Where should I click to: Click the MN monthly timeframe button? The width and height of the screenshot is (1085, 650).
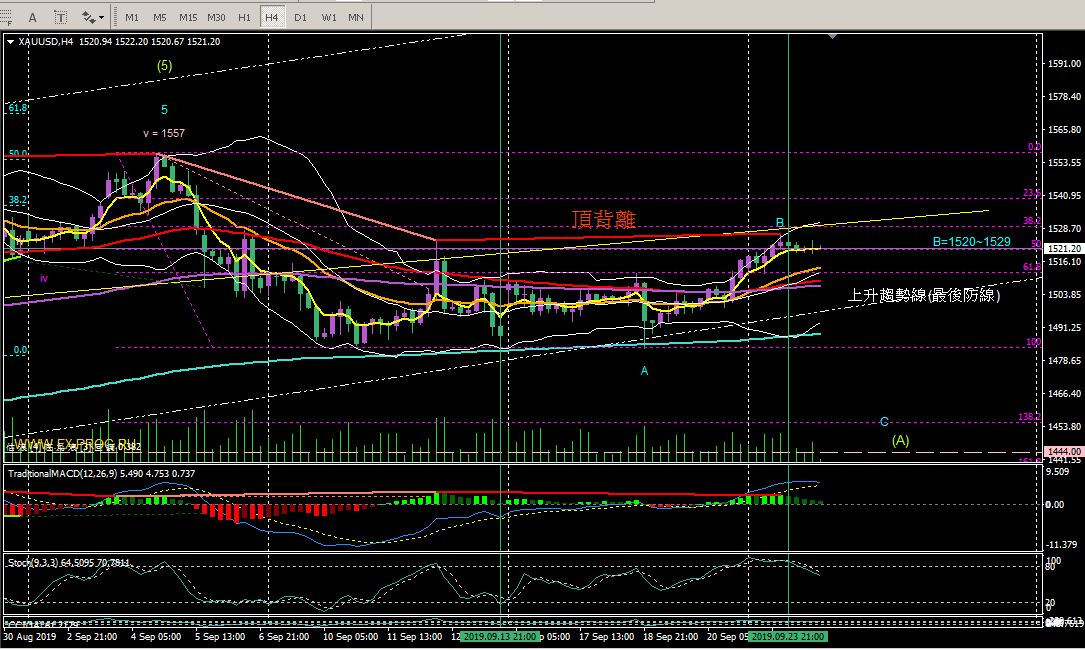pos(356,17)
